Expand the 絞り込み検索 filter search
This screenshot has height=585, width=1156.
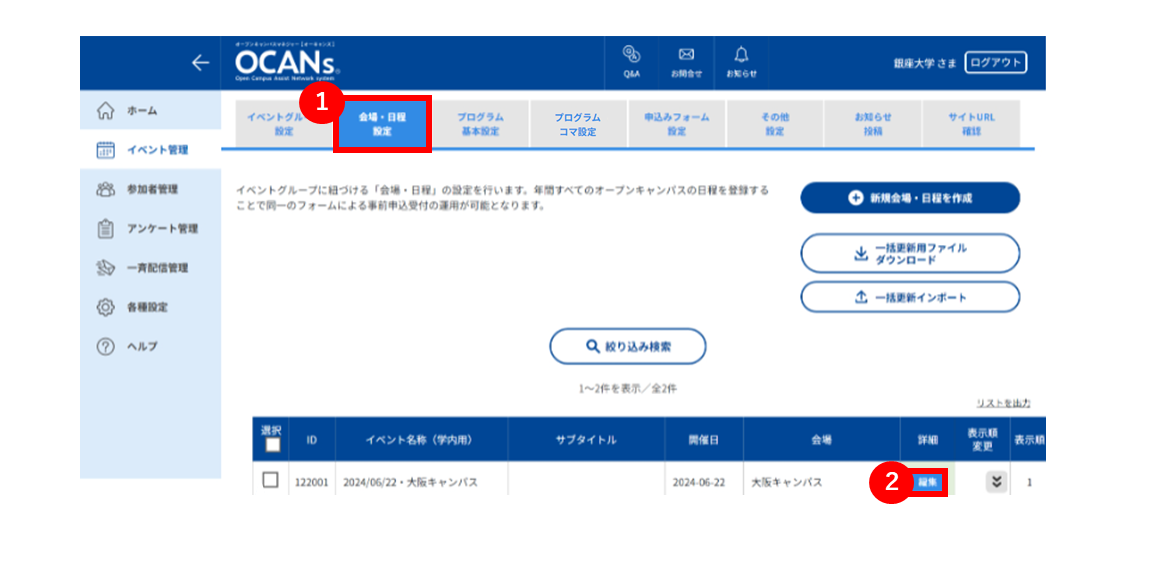[628, 346]
